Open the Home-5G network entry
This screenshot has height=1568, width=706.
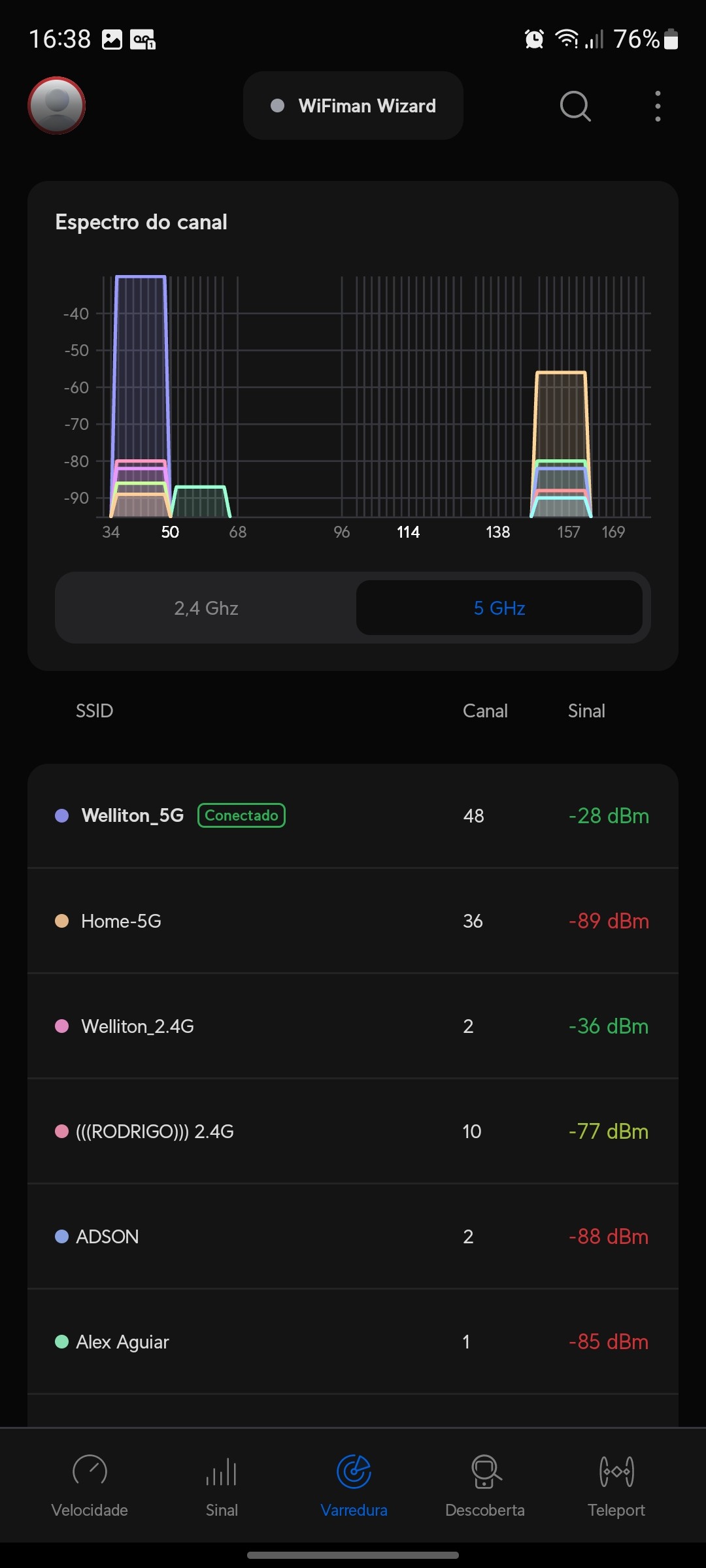(353, 921)
